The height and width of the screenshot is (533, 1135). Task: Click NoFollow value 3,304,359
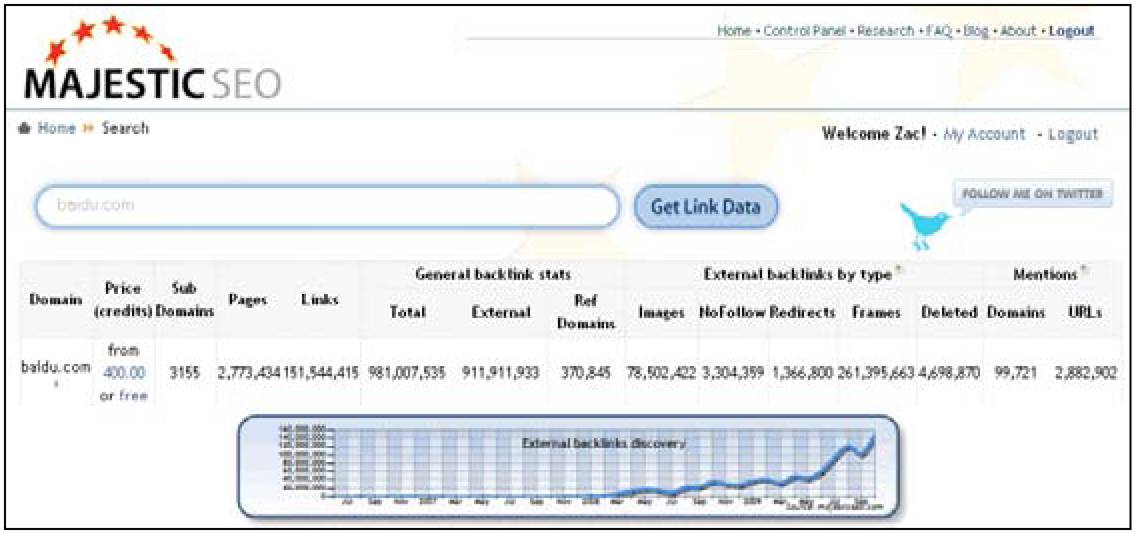coord(733,374)
